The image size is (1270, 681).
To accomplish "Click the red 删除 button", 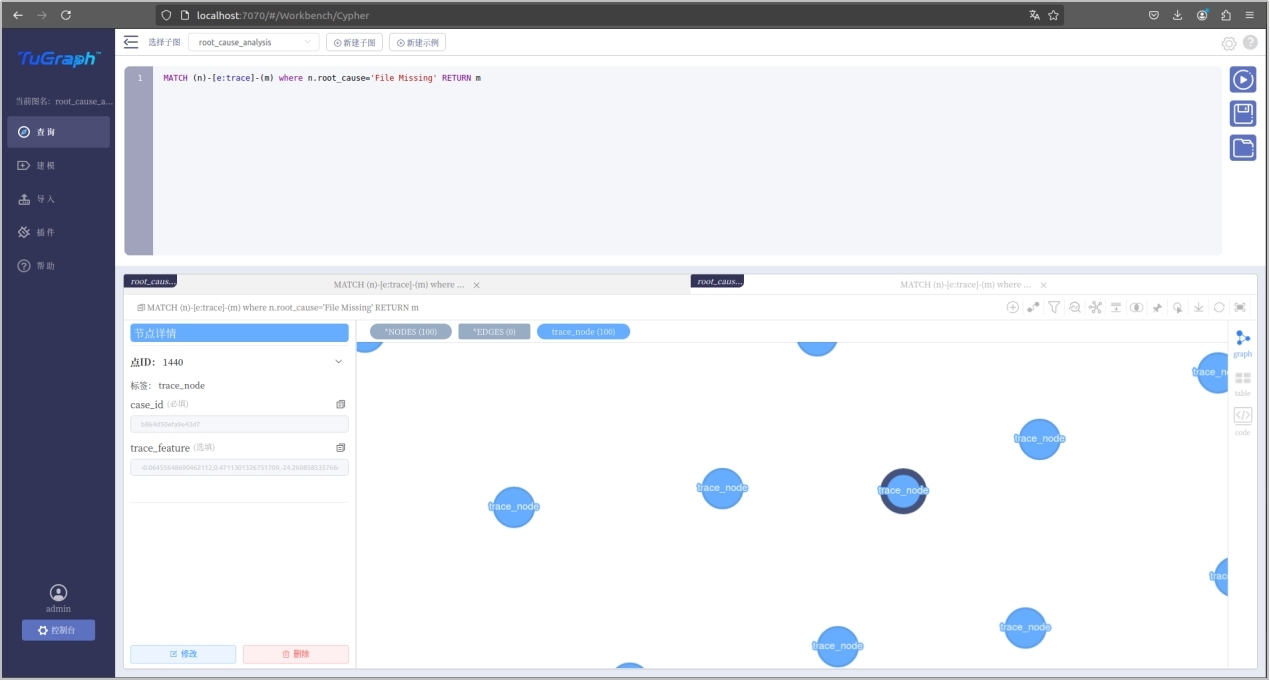I will pyautogui.click(x=295, y=654).
